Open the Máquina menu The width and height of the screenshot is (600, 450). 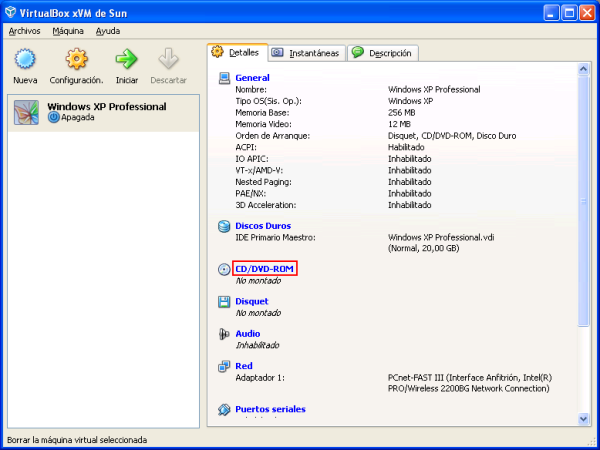click(68, 31)
